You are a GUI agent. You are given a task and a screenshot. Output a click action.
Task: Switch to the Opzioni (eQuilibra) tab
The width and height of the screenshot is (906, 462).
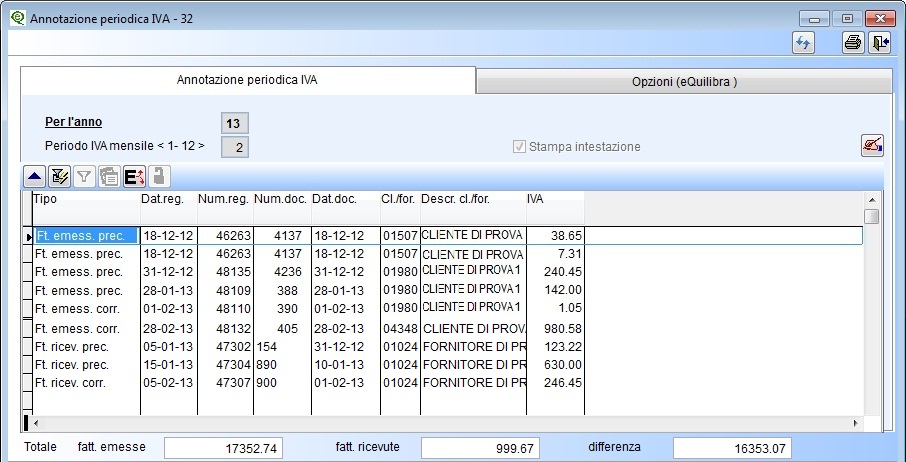tap(684, 81)
